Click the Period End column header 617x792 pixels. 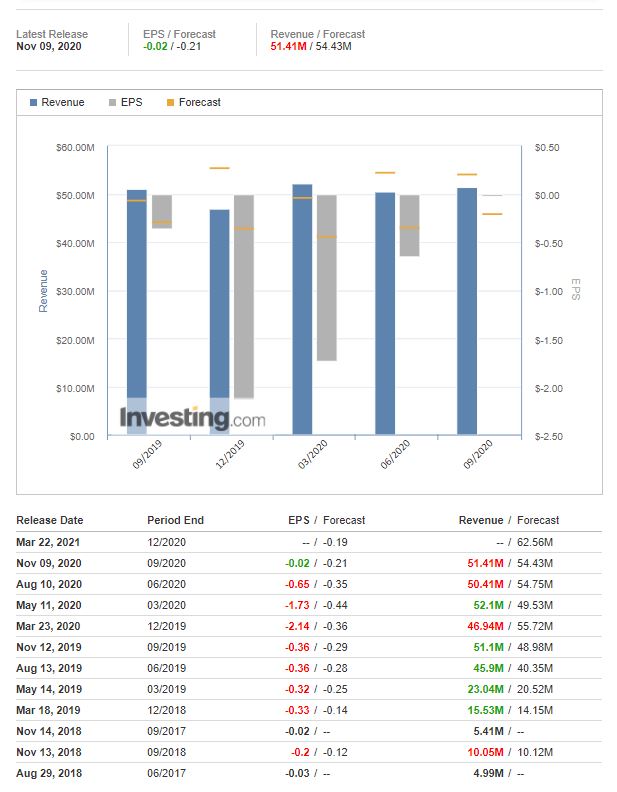[x=175, y=520]
